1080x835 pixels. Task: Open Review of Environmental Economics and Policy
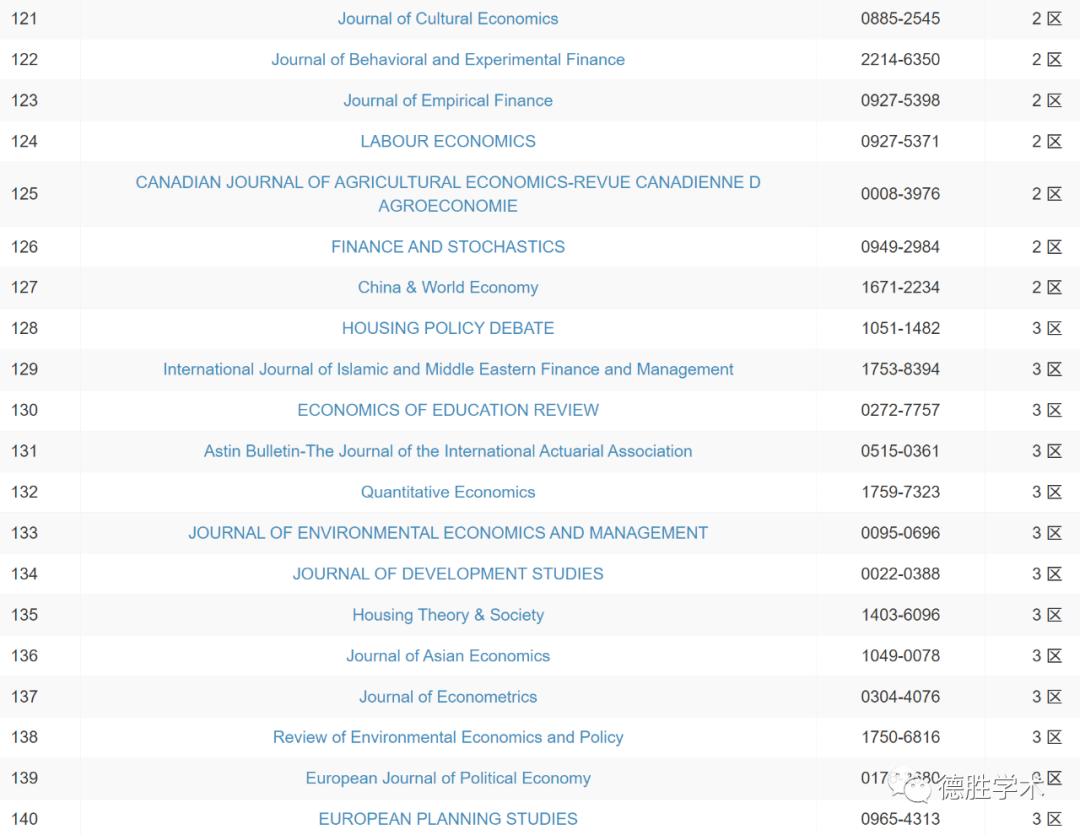(x=448, y=737)
